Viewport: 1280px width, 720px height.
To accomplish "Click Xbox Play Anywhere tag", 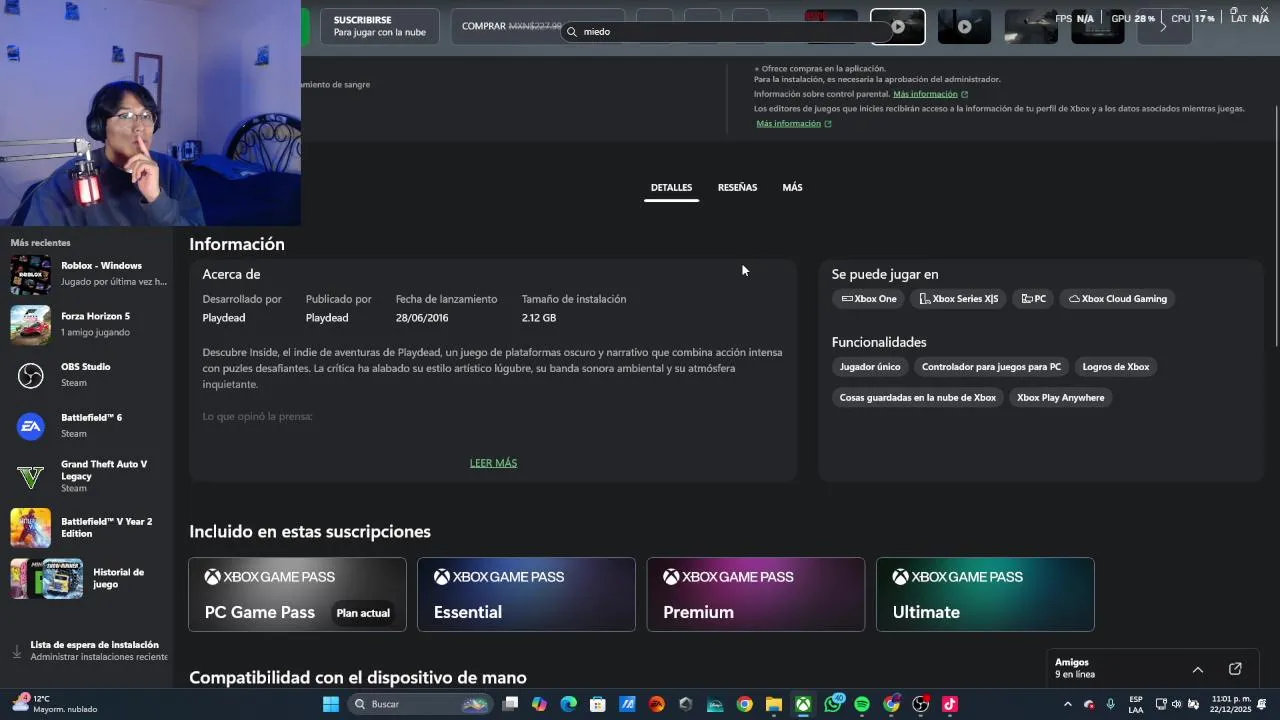I will click(1061, 398).
